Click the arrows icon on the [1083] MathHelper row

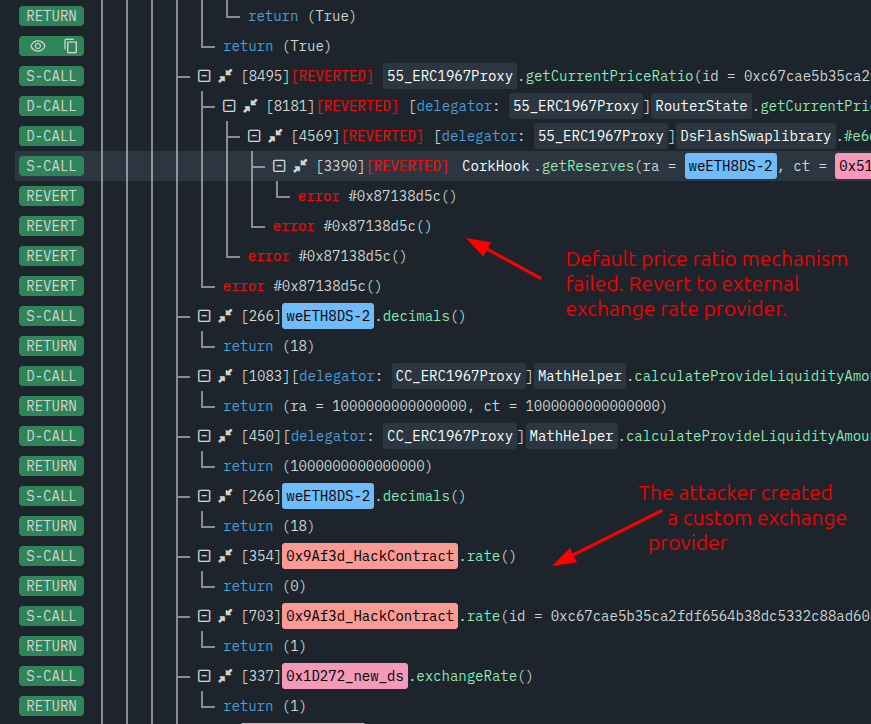click(226, 376)
